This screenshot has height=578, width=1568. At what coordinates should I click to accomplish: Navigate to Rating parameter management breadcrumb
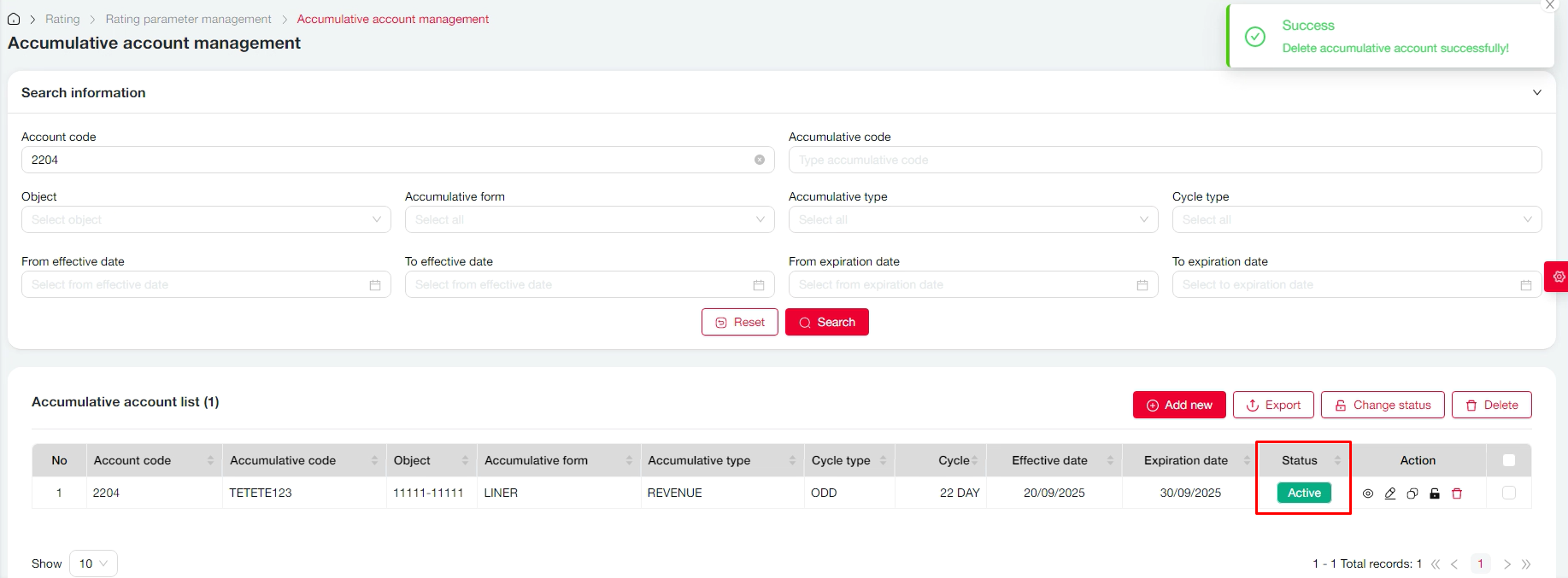(x=188, y=19)
